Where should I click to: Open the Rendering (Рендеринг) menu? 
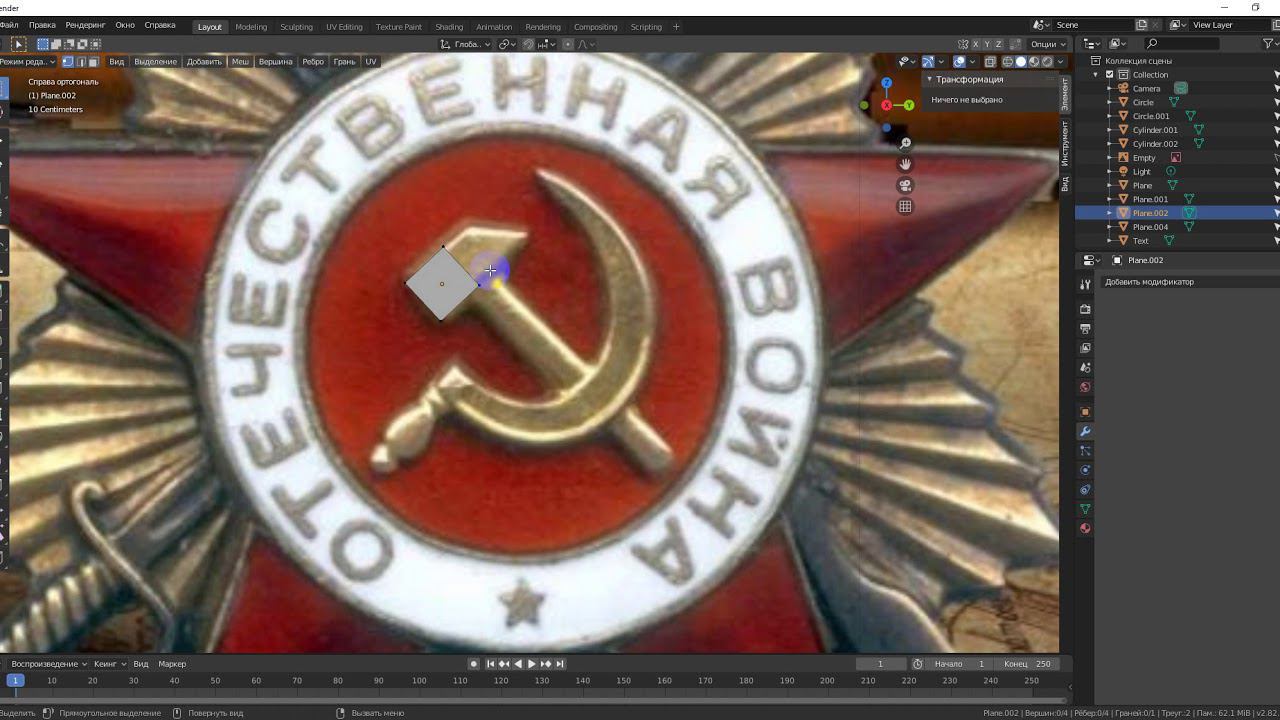(85, 25)
